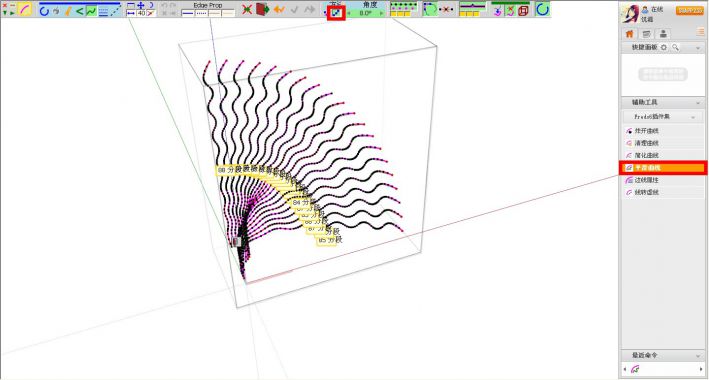Toggle the green less-than angle icon
Image resolution: width=709 pixels, height=380 pixels.
point(80,11)
